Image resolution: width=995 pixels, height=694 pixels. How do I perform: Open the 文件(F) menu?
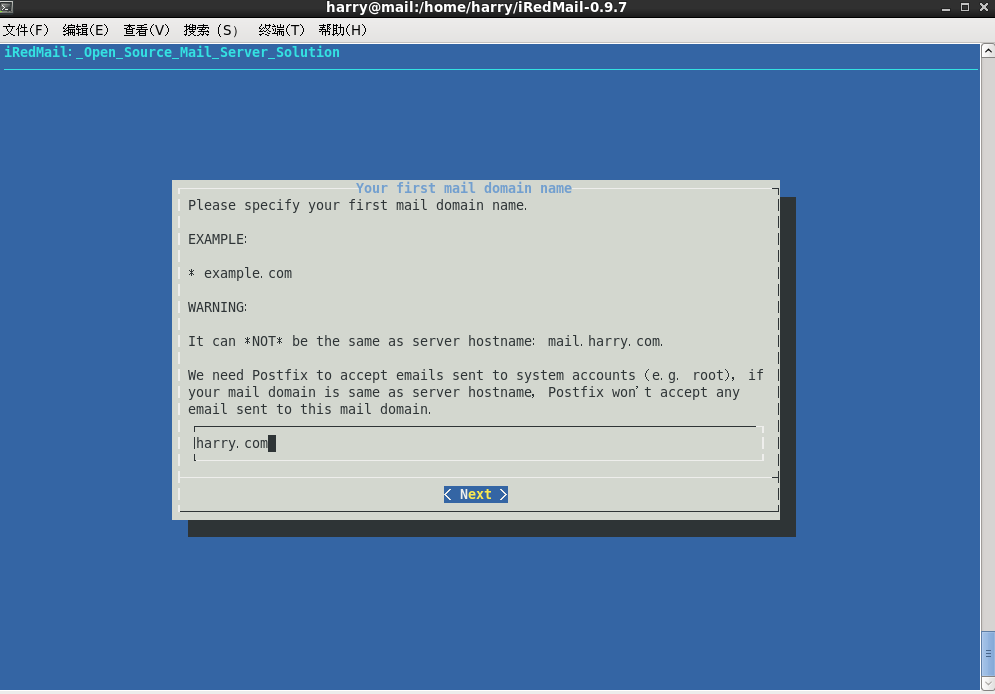pos(26,30)
